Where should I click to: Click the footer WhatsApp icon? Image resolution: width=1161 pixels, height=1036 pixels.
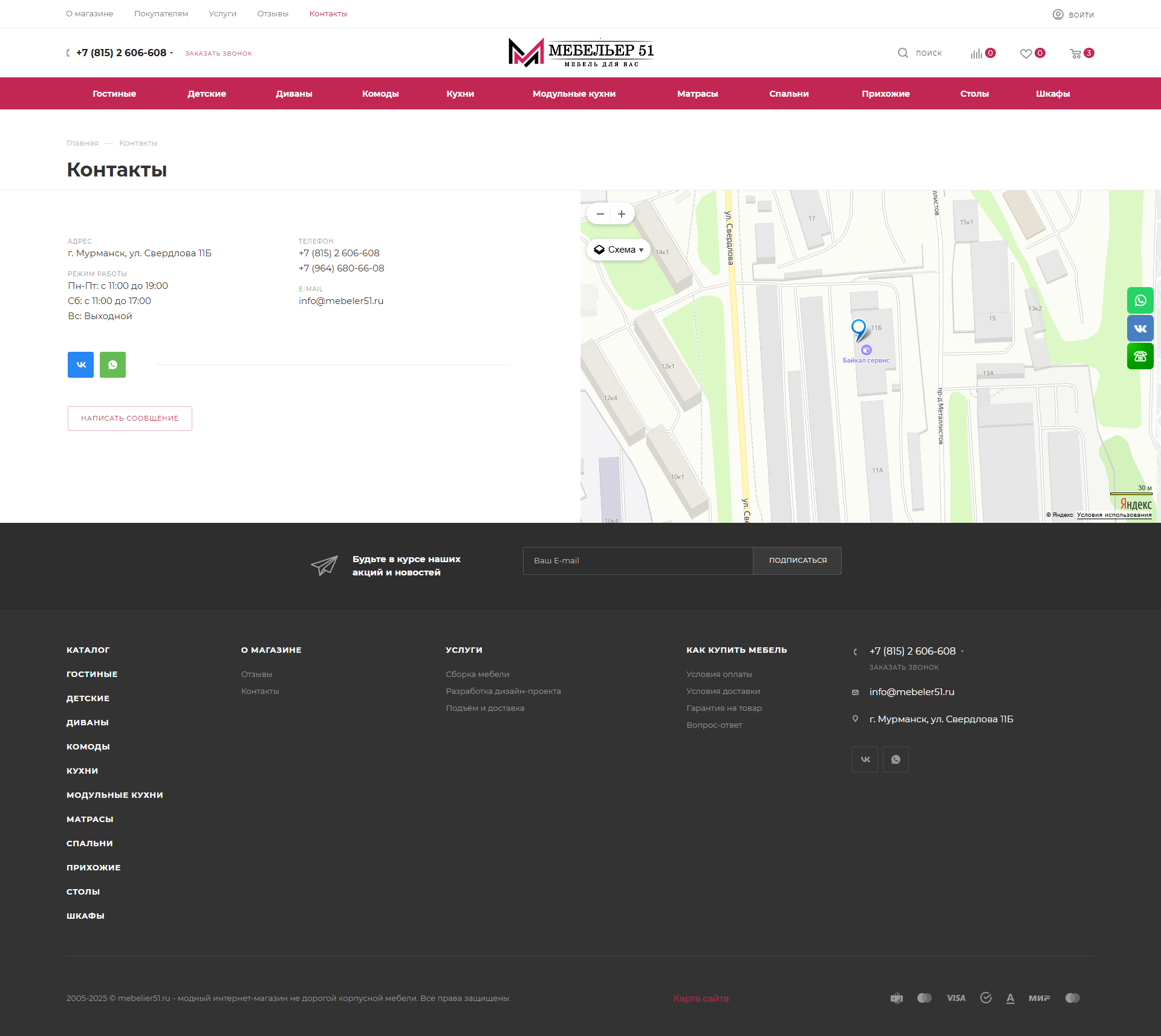pyautogui.click(x=896, y=759)
